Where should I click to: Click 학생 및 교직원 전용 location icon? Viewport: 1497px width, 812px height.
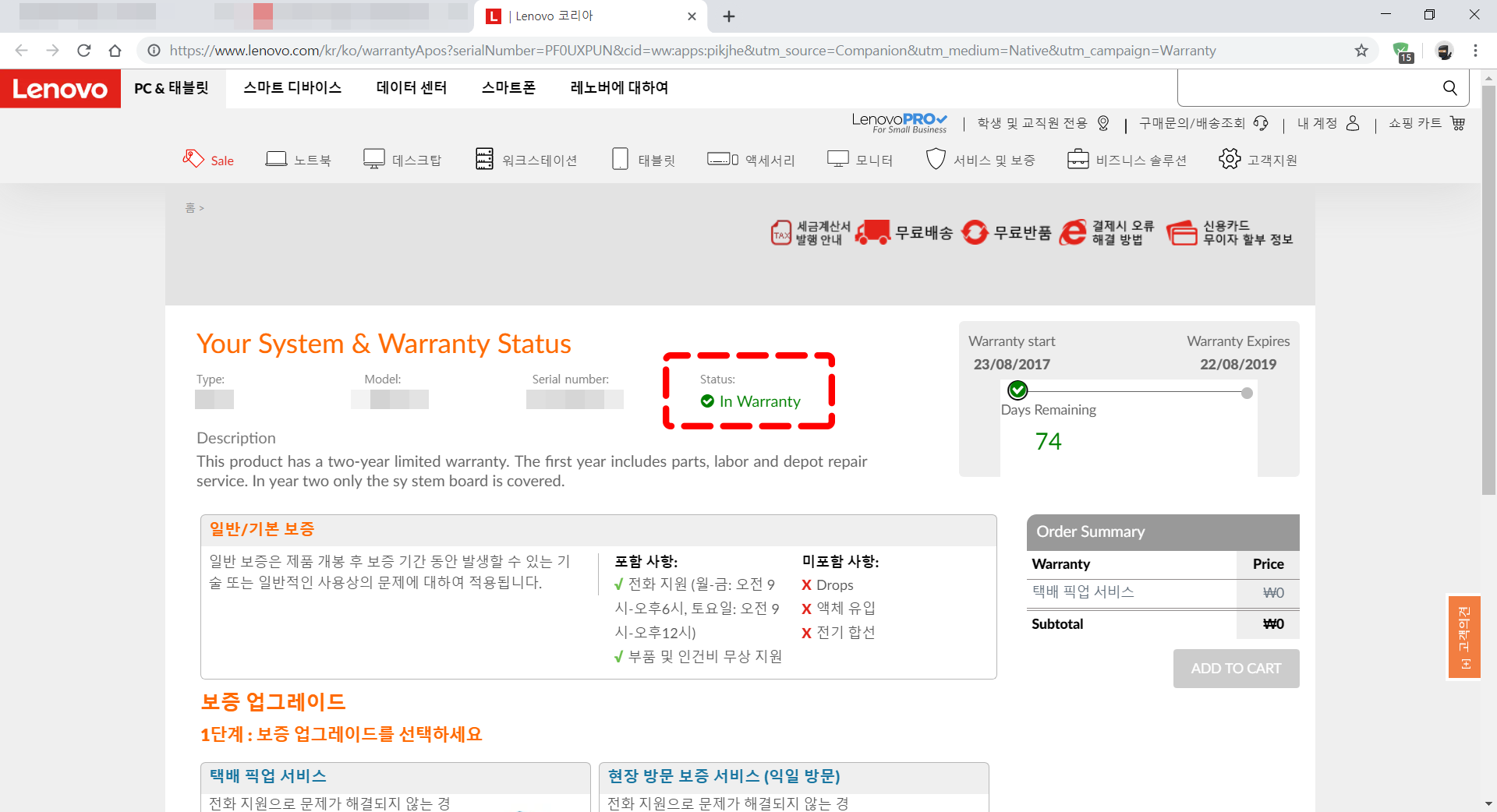(1103, 123)
